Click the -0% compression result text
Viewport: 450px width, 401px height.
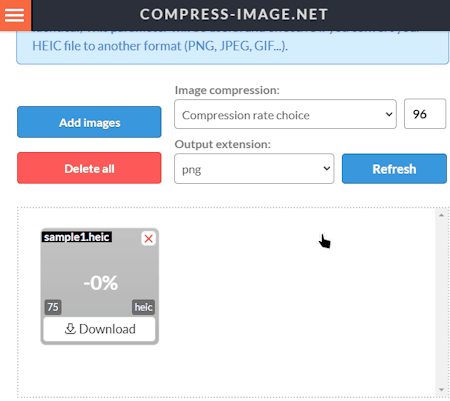pos(101,283)
